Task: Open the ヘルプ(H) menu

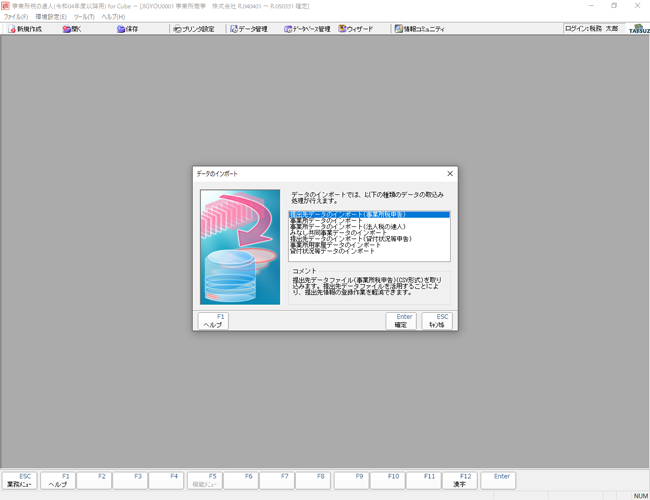Action: click(113, 17)
